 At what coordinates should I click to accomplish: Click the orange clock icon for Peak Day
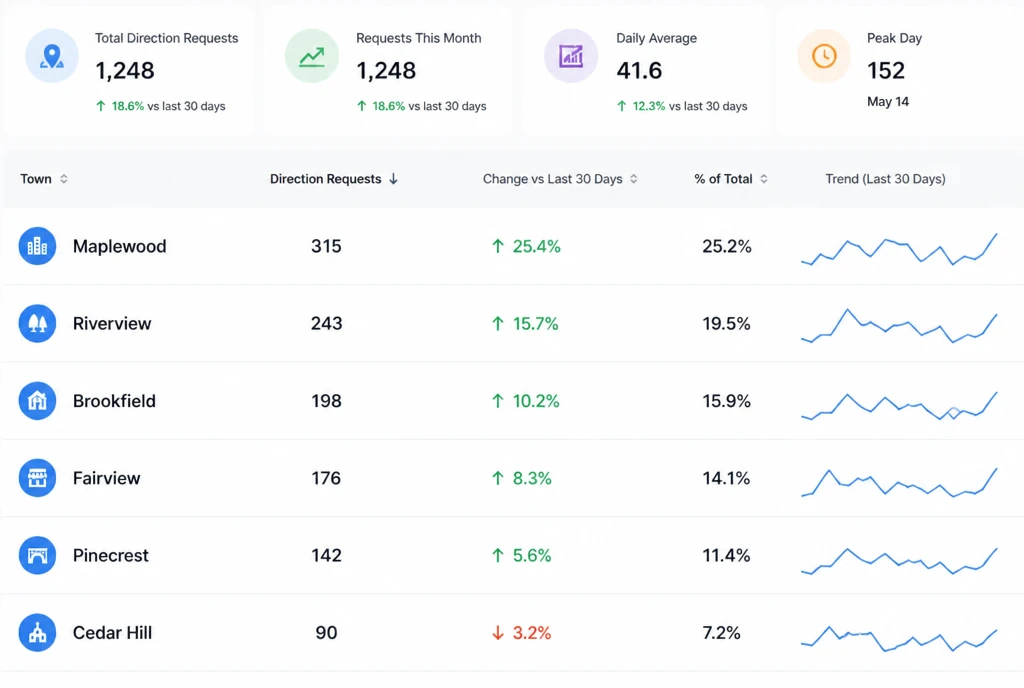tap(824, 56)
